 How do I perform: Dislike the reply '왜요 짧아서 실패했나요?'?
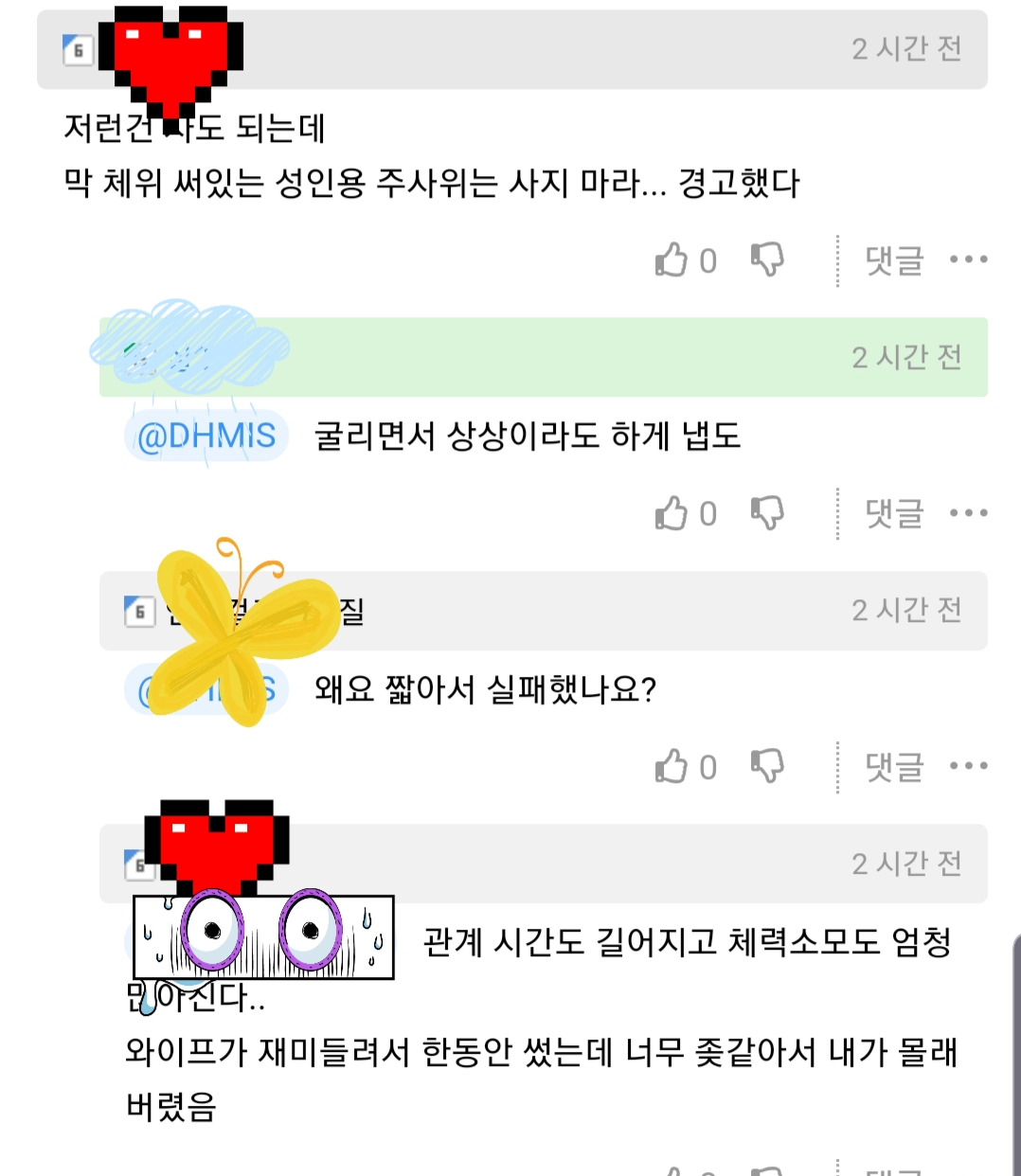tap(767, 766)
